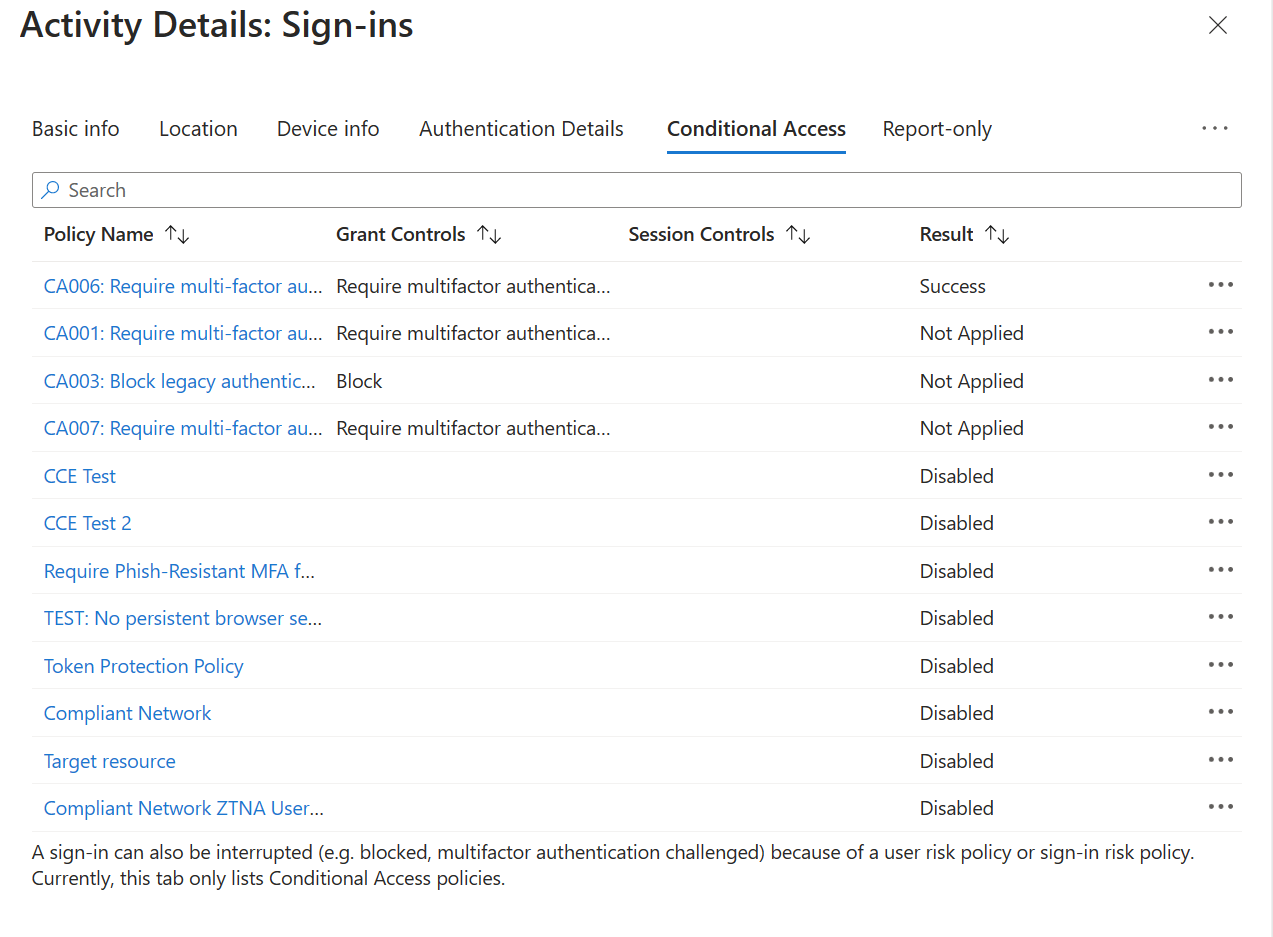Close the Activity Details pane
Image resolution: width=1273 pixels, height=937 pixels.
(1217, 26)
